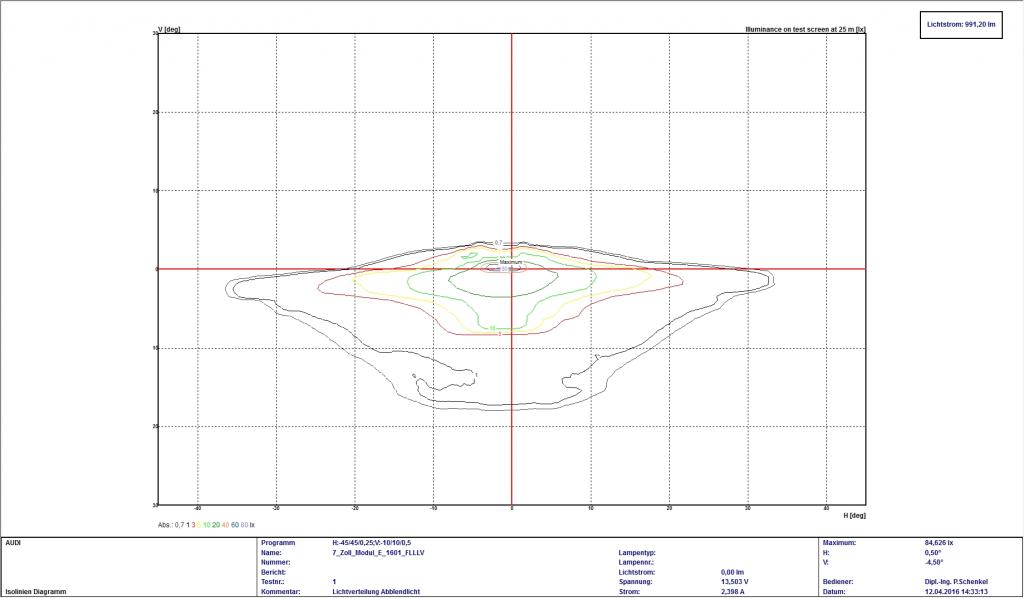Click the green 10 contour line label
The width and height of the screenshot is (1024, 598).
coord(493,327)
